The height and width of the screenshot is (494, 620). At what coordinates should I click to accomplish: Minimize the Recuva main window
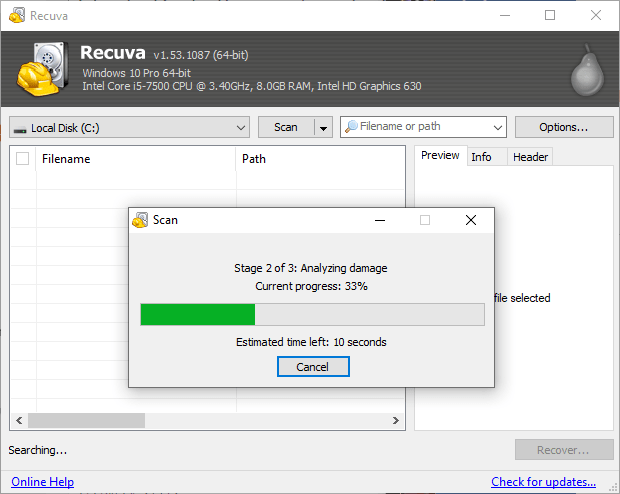[x=505, y=15]
